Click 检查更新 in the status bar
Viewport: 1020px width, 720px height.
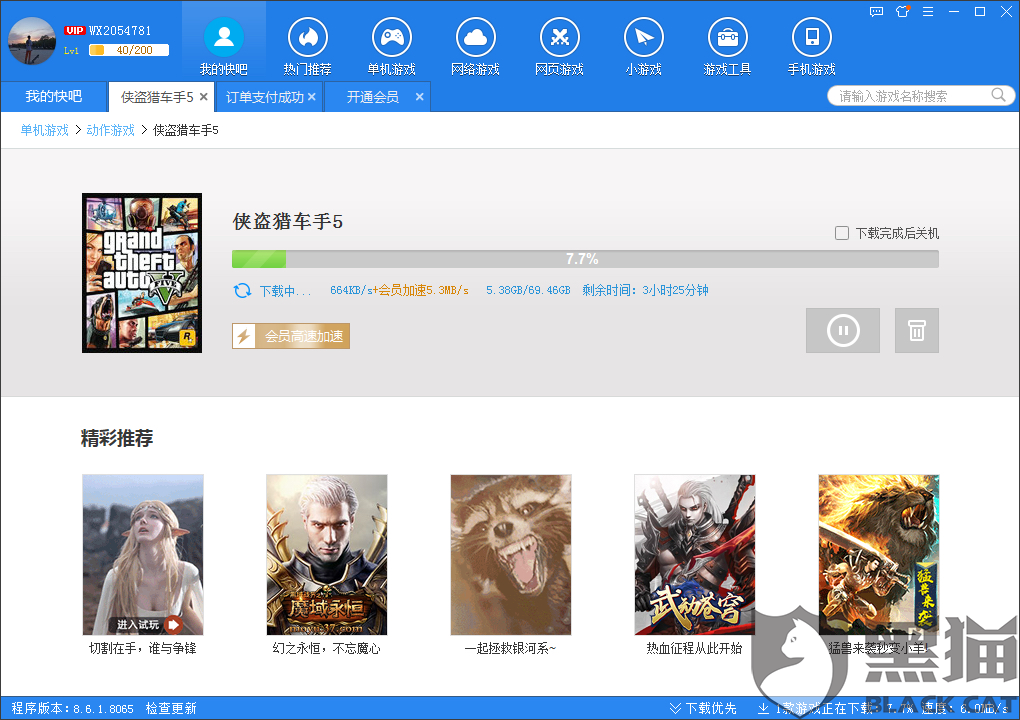pyautogui.click(x=171, y=708)
